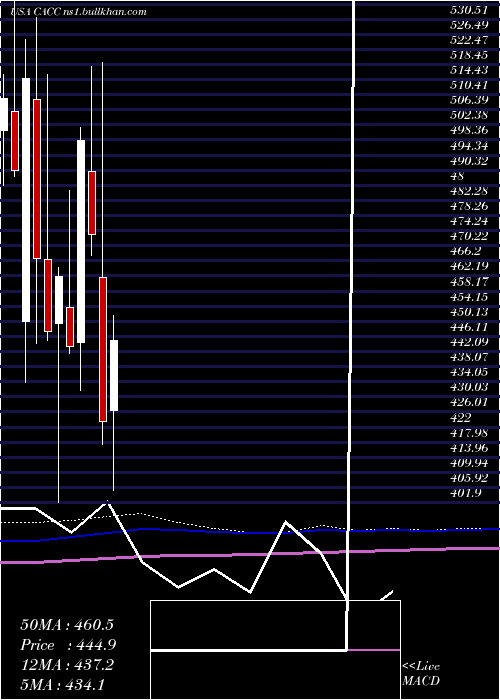Viewport: 500px width, 700px height.
Task: Click the 490.32 price axis label
Action: 469,162
